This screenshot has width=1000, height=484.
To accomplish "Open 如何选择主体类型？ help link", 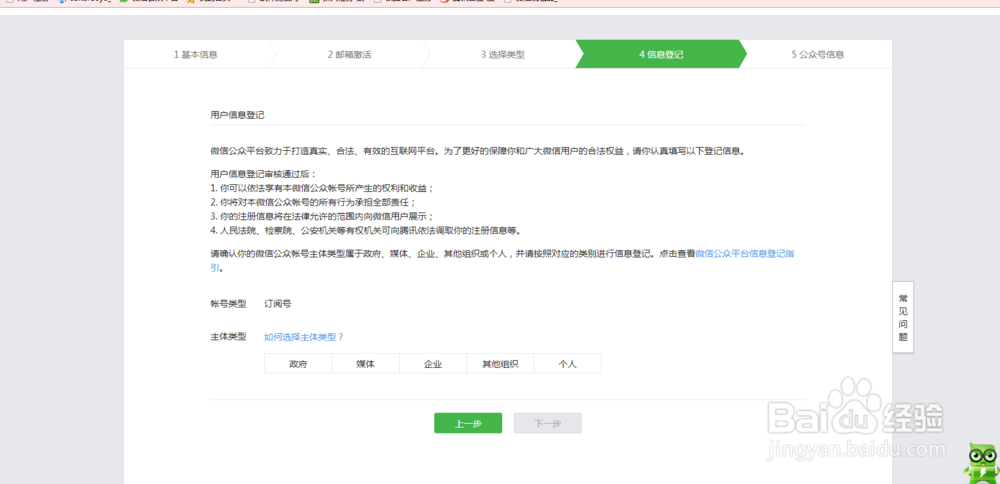I will click(x=304, y=337).
